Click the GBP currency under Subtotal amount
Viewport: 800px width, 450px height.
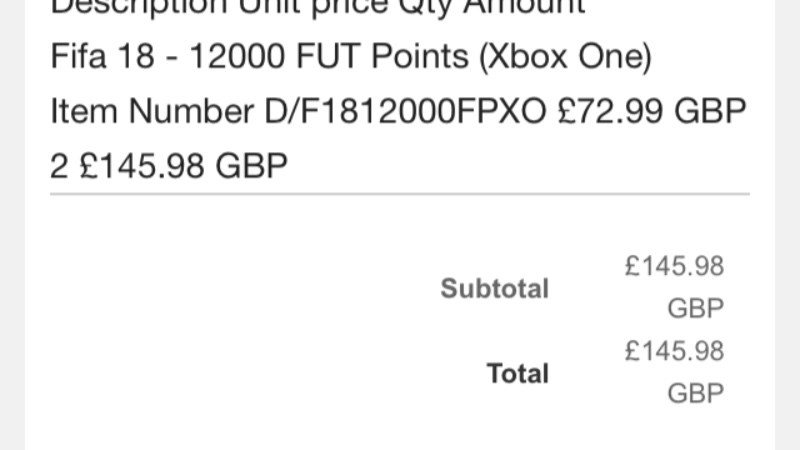click(695, 308)
